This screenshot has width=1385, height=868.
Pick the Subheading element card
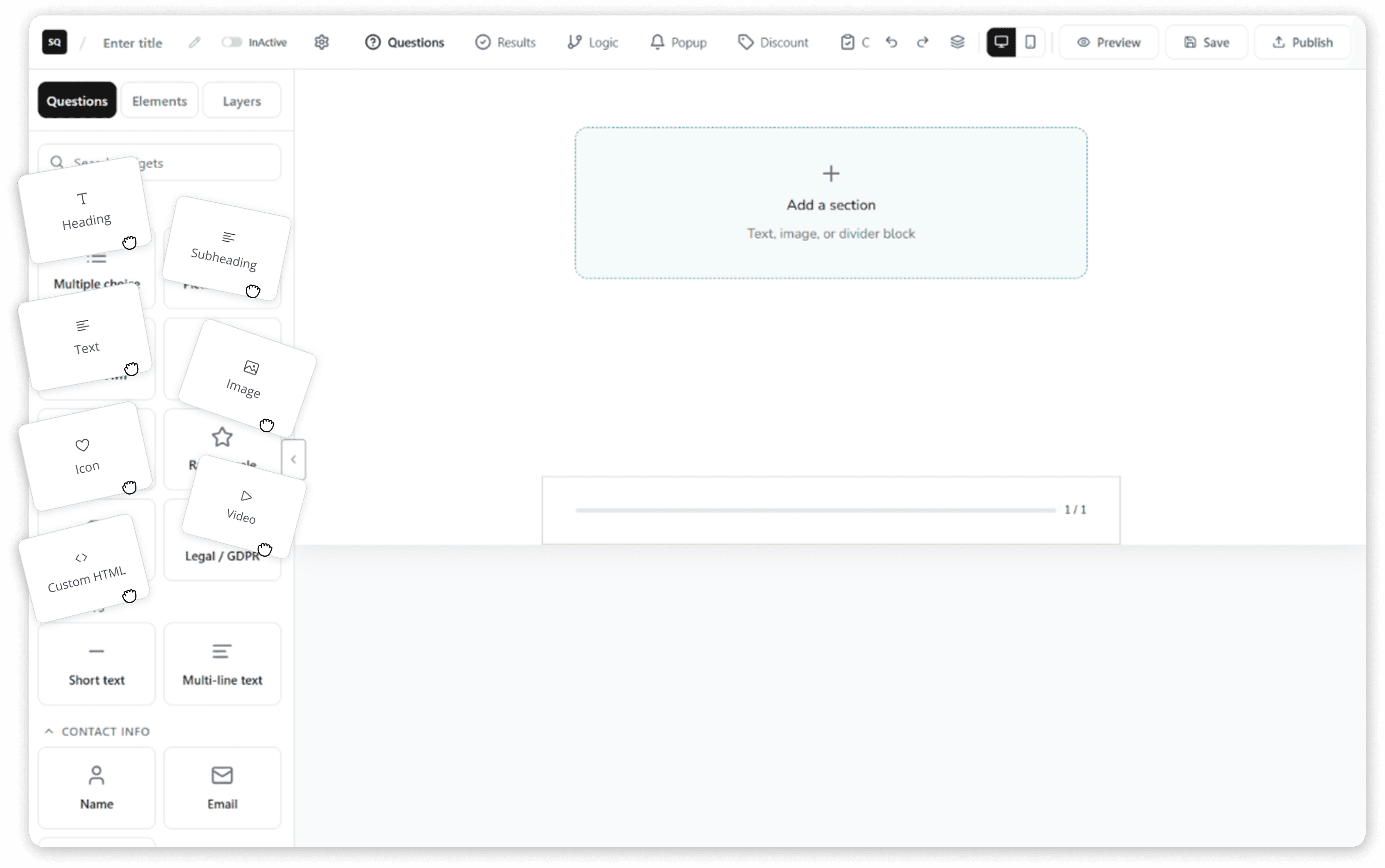click(227, 249)
